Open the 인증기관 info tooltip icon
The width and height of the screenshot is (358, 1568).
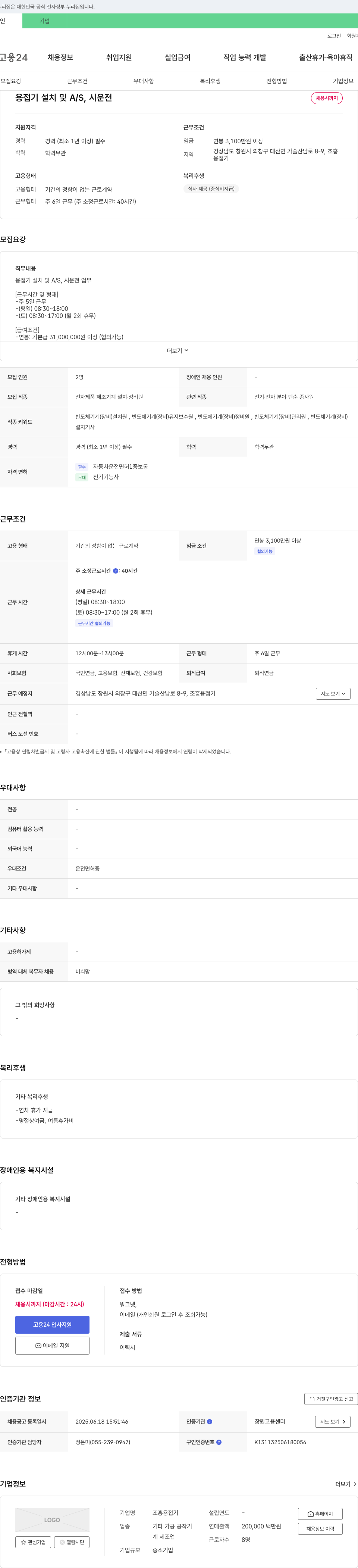click(x=210, y=1422)
